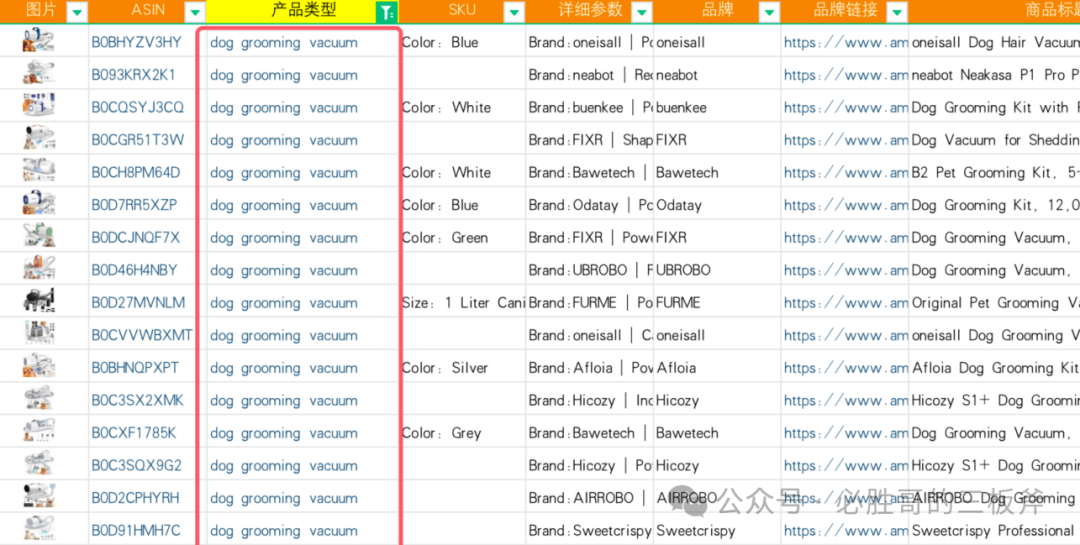Expand the ASIN column filter arrow
Viewport: 1080px width, 545px height.
pos(196,12)
